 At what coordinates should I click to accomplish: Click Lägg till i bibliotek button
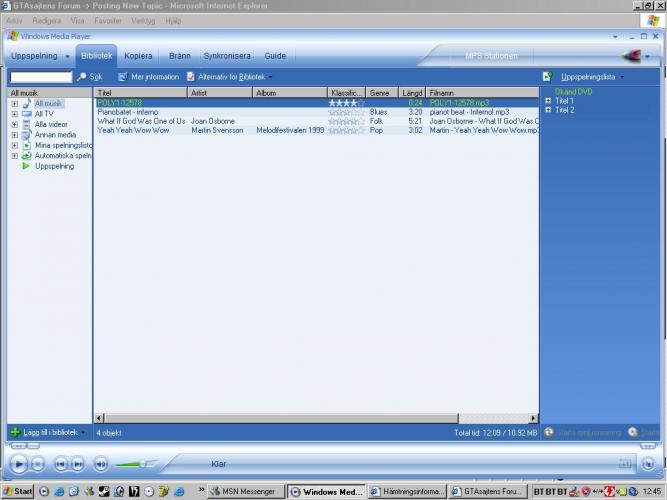(50, 433)
